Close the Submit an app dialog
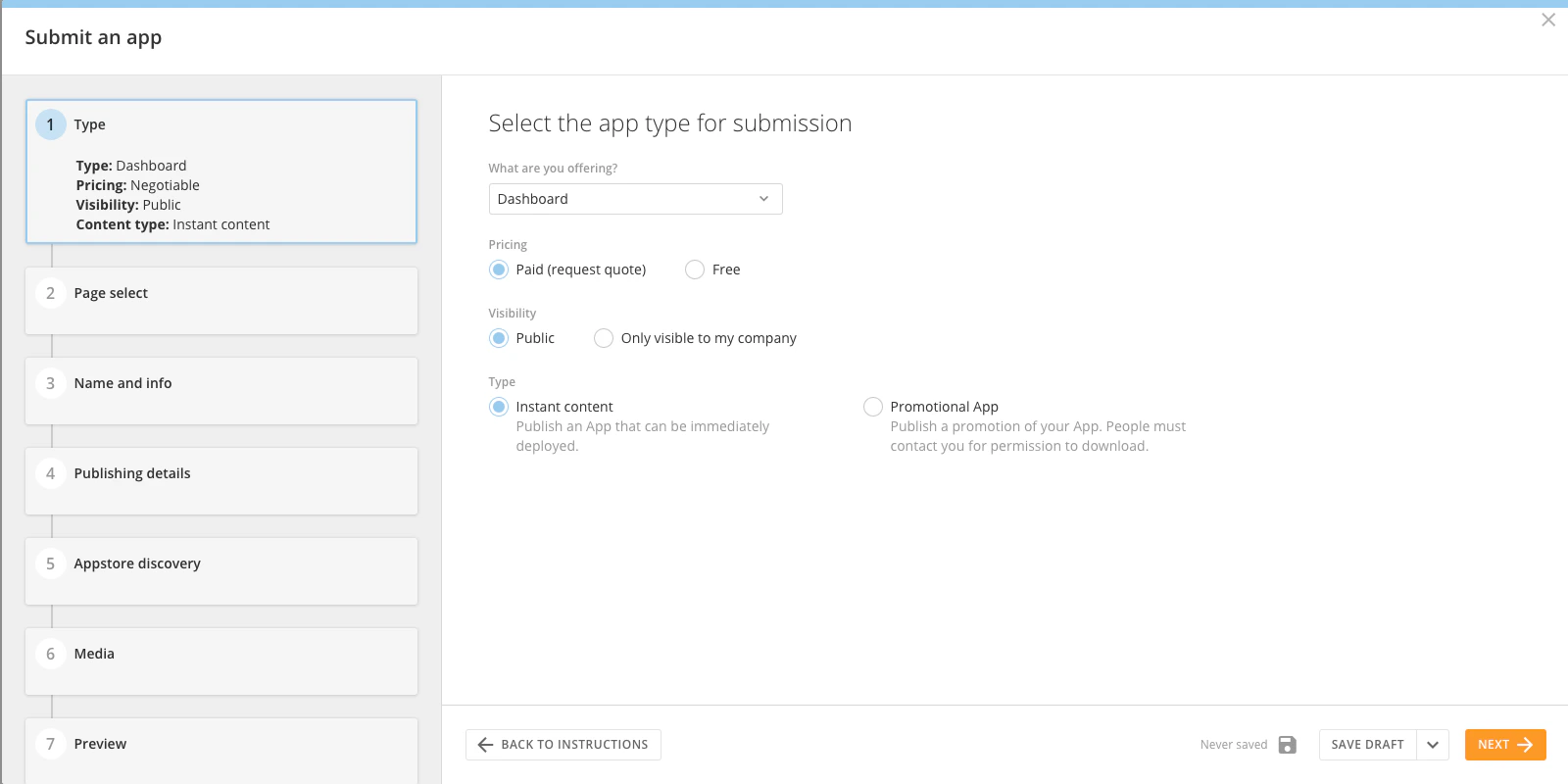The height and width of the screenshot is (784, 1568). (1548, 20)
